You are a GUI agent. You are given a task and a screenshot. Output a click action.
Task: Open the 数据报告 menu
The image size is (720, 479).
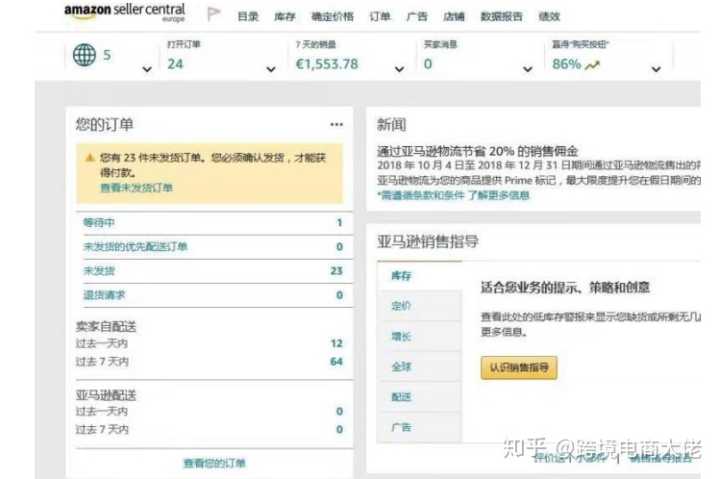502,16
